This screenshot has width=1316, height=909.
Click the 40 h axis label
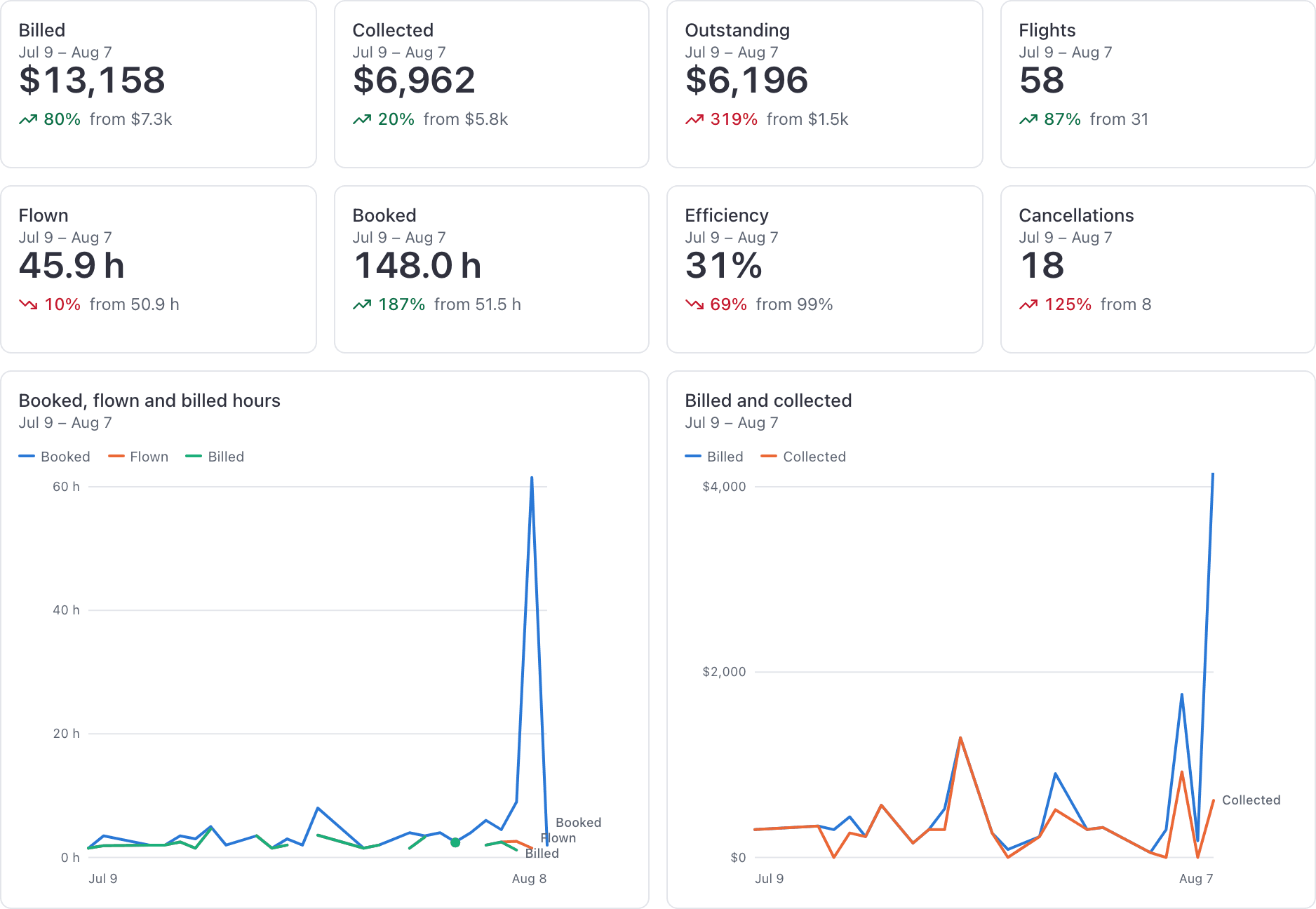[x=66, y=610]
